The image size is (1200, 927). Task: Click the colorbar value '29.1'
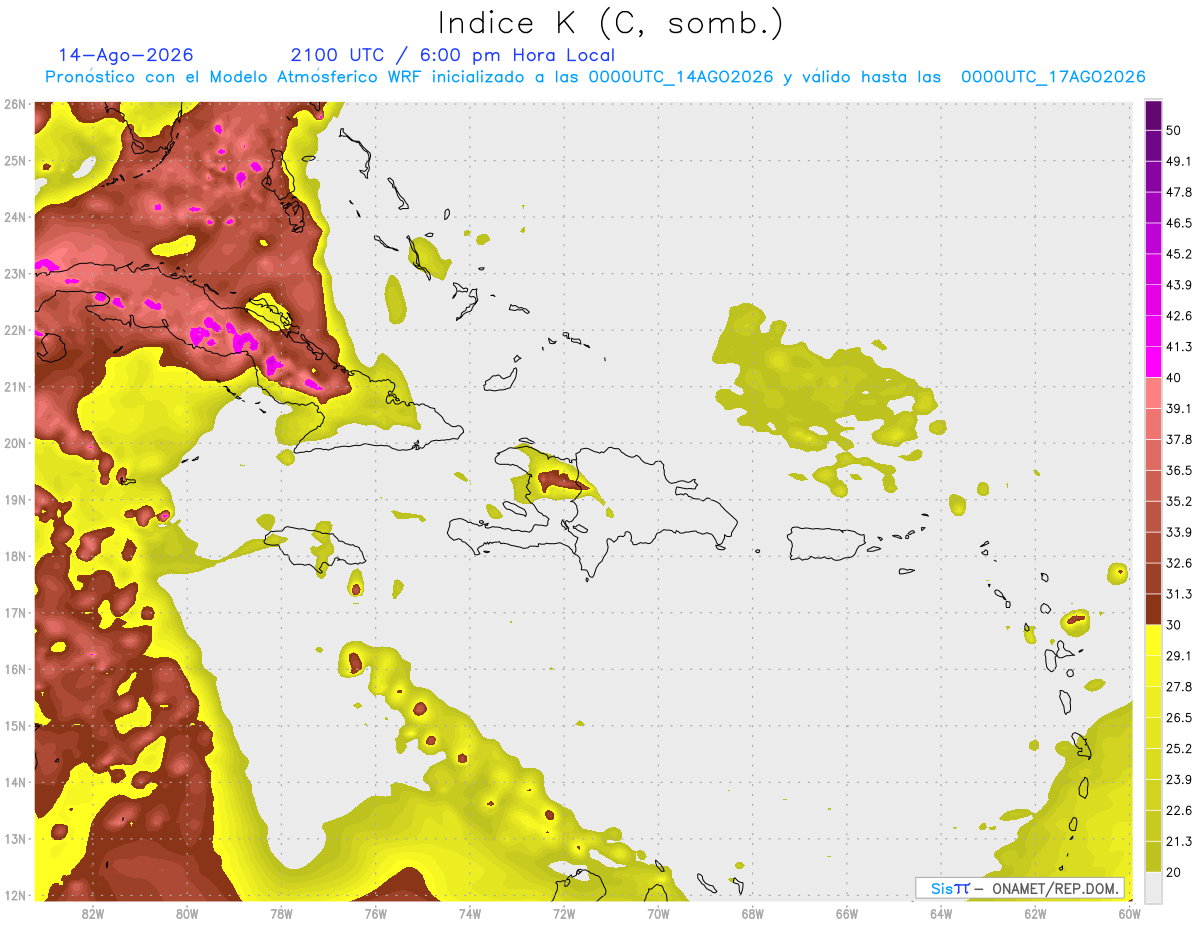[1179, 656]
